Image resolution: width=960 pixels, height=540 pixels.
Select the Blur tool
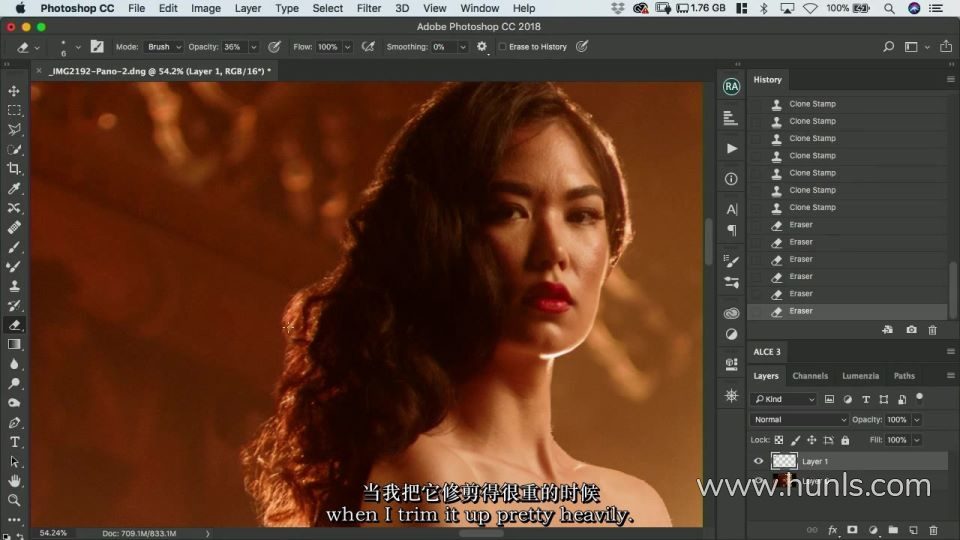pyautogui.click(x=14, y=364)
